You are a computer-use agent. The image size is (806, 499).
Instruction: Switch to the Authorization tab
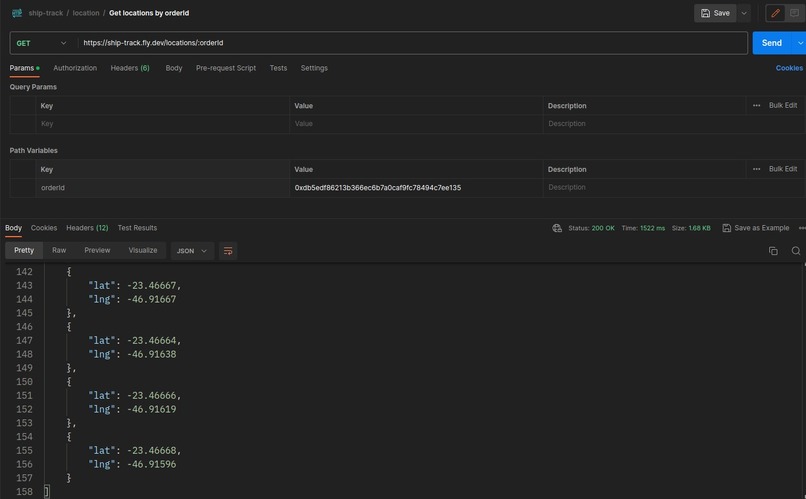(x=75, y=68)
